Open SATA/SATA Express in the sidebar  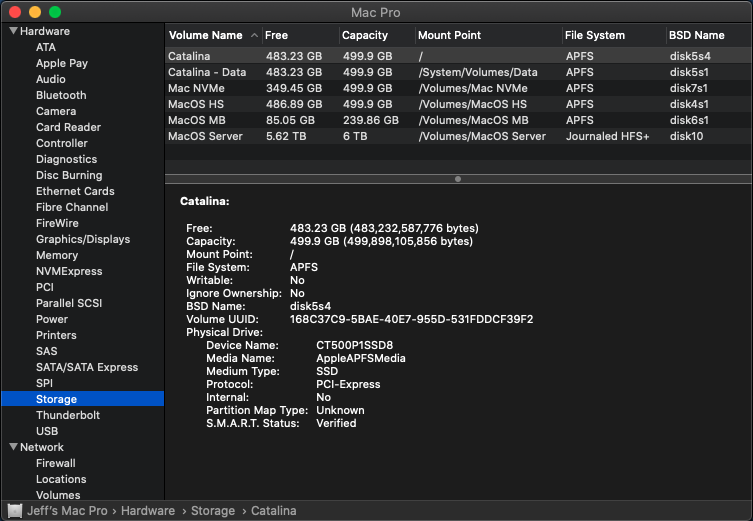click(87, 367)
